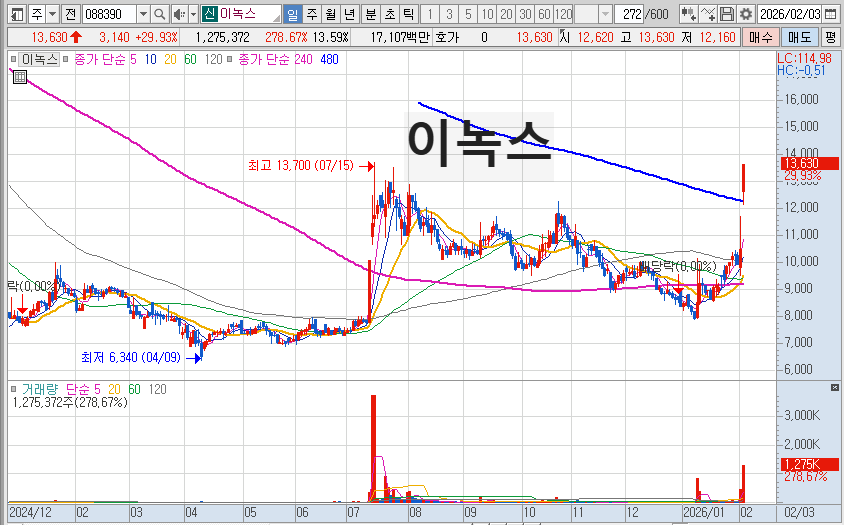Open the magnifier stock search
The width and height of the screenshot is (844, 525).
click(x=159, y=14)
